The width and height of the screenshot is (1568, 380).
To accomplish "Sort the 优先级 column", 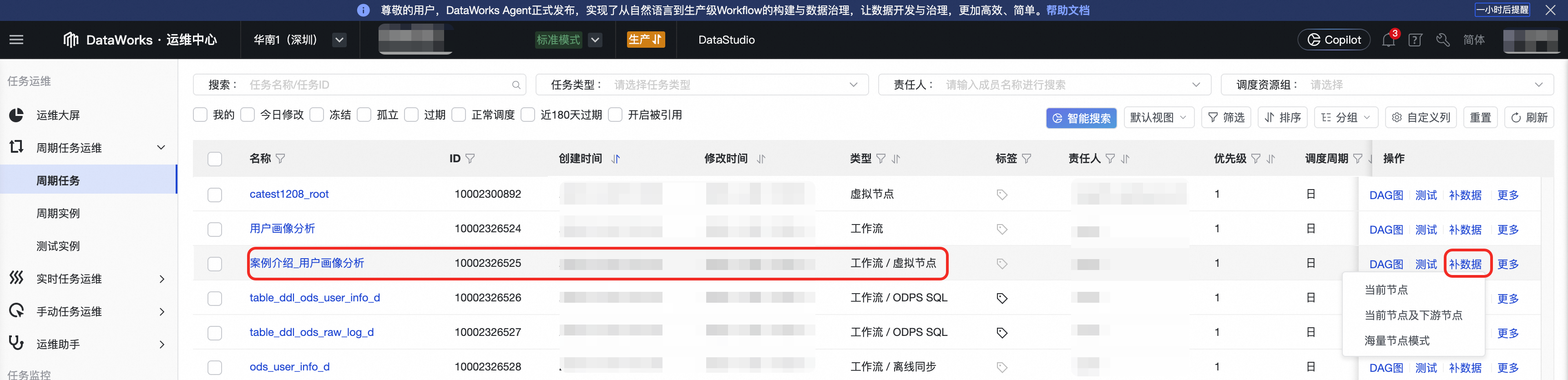I will pyautogui.click(x=1271, y=159).
